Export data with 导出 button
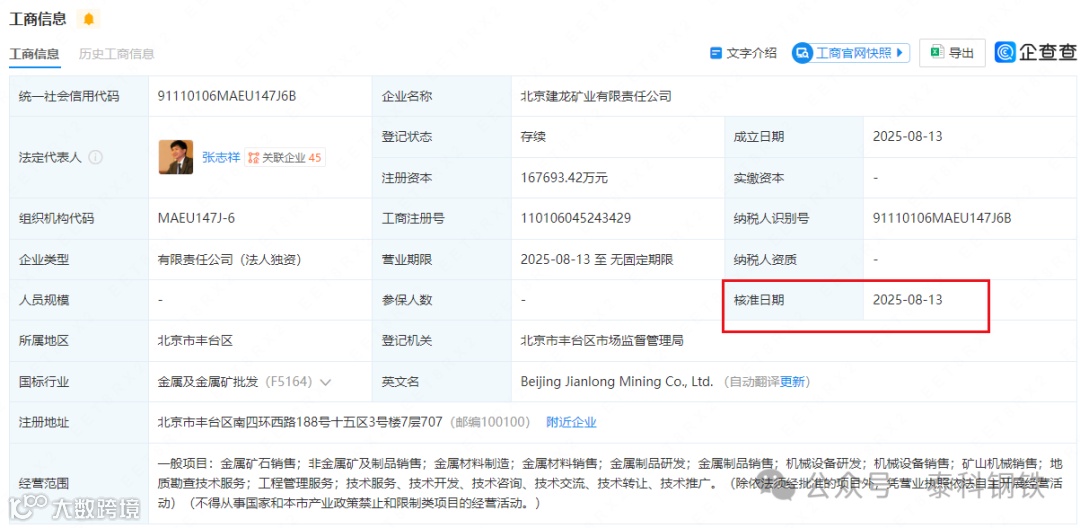This screenshot has height=528, width=1080. [952, 53]
